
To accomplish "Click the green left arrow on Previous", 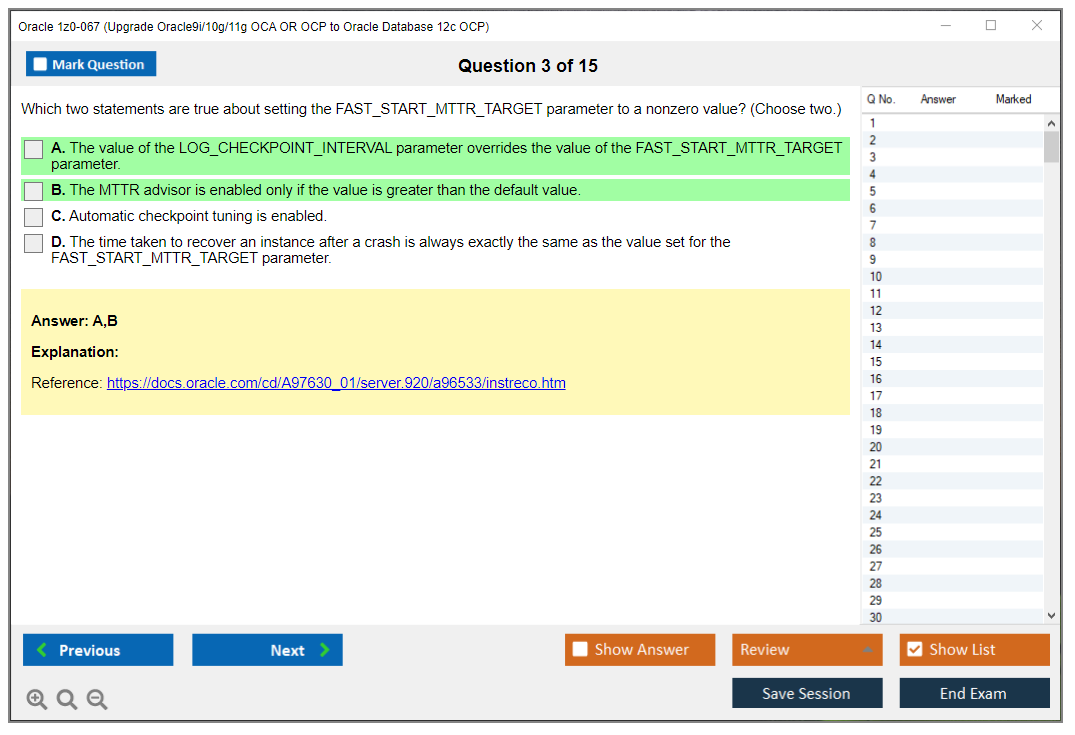I will [40, 650].
